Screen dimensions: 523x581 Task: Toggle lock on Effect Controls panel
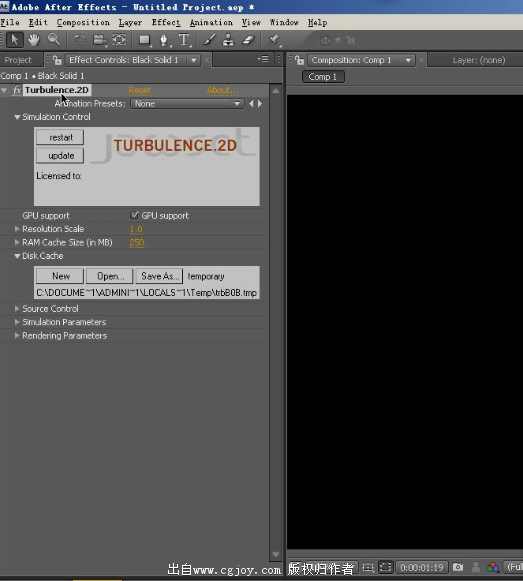pyautogui.click(x=57, y=60)
